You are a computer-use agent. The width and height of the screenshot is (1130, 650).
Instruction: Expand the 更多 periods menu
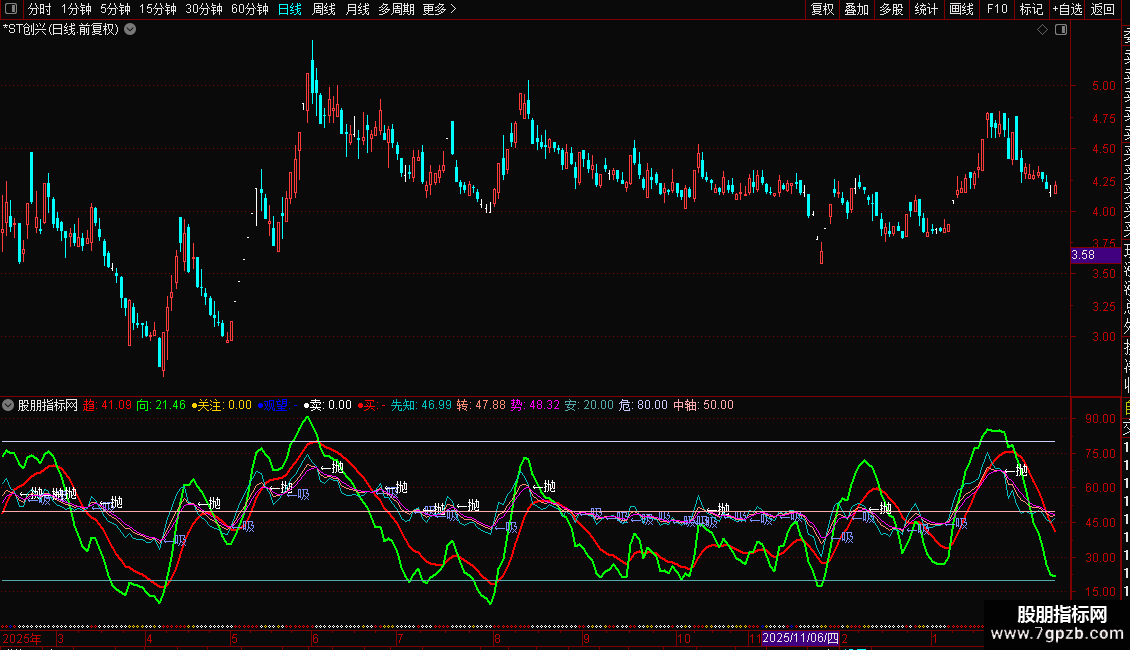coord(439,9)
